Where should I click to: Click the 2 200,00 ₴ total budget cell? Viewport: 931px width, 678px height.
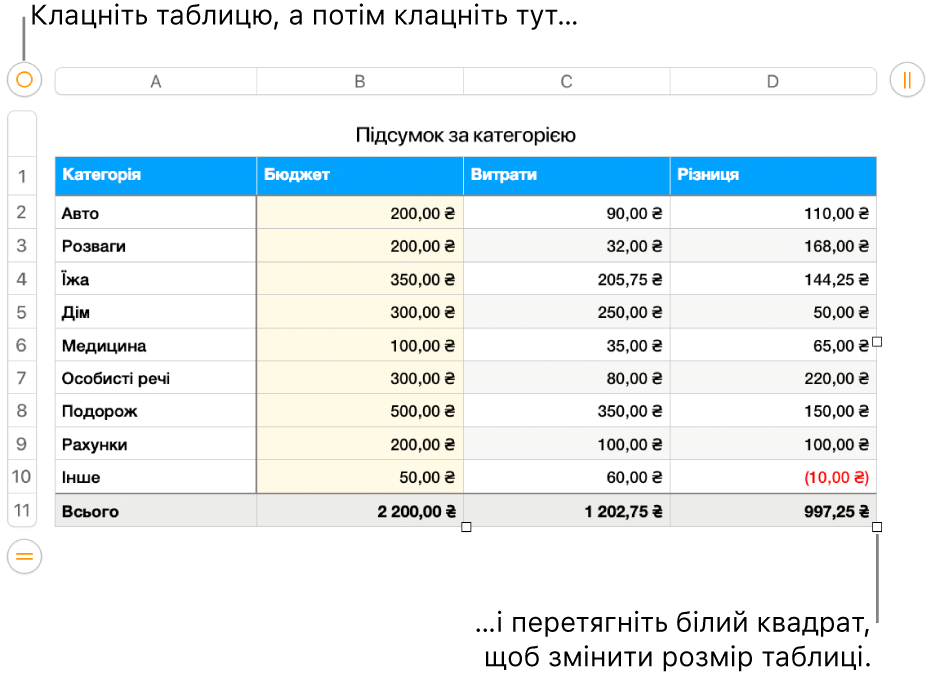[360, 511]
